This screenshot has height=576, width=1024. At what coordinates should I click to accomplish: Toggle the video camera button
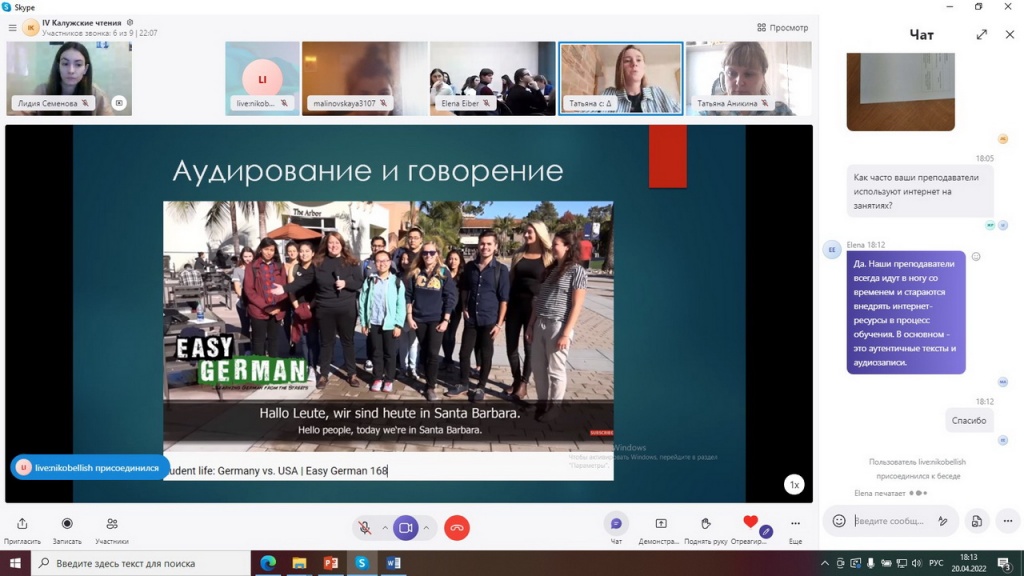tap(406, 527)
